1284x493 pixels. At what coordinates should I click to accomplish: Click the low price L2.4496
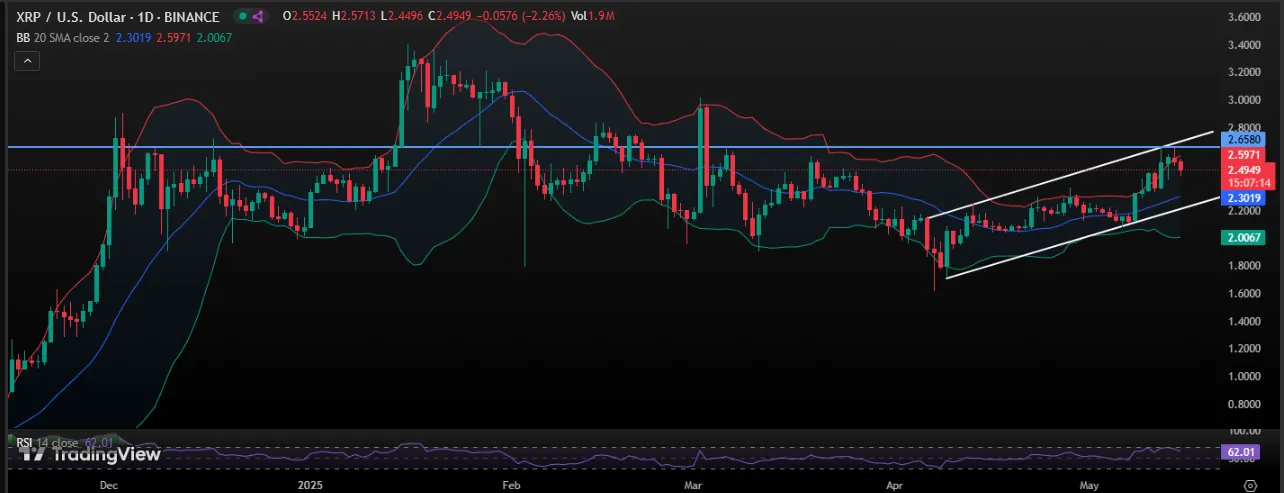coord(402,17)
